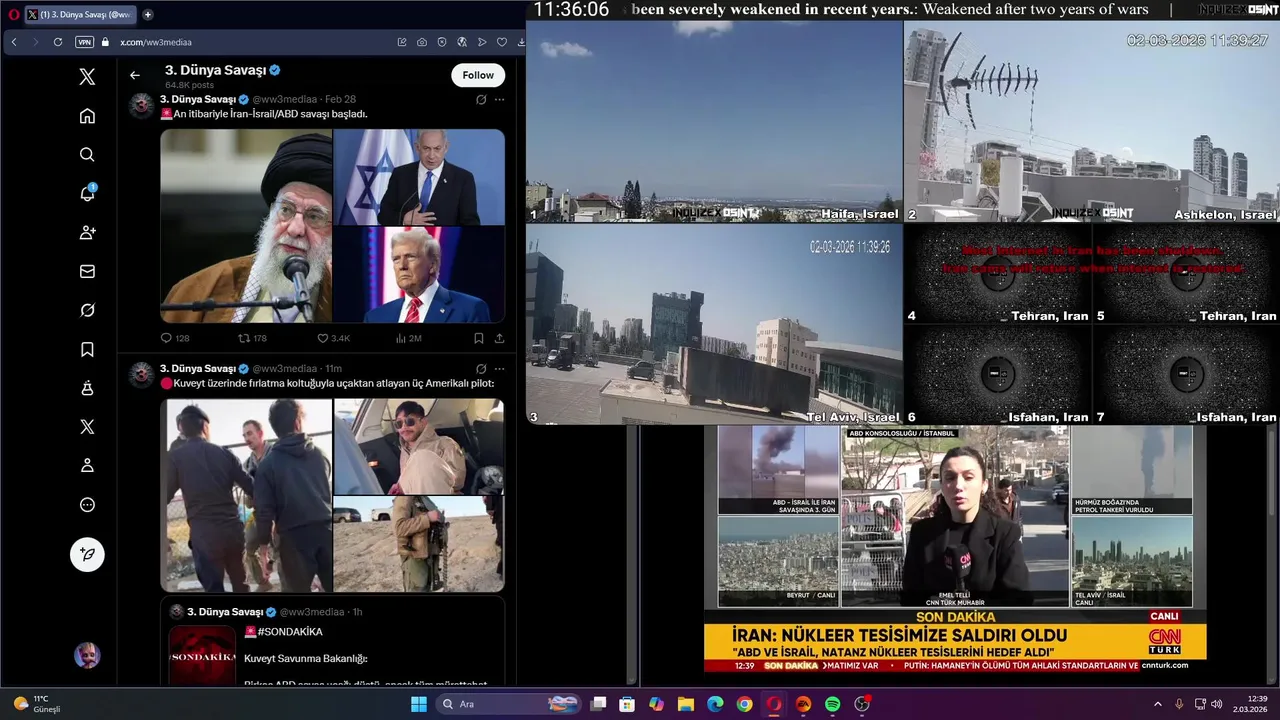This screenshot has width=1280, height=720.
Task: Open more menu on the 11m Kuveyt post
Action: [x=499, y=368]
